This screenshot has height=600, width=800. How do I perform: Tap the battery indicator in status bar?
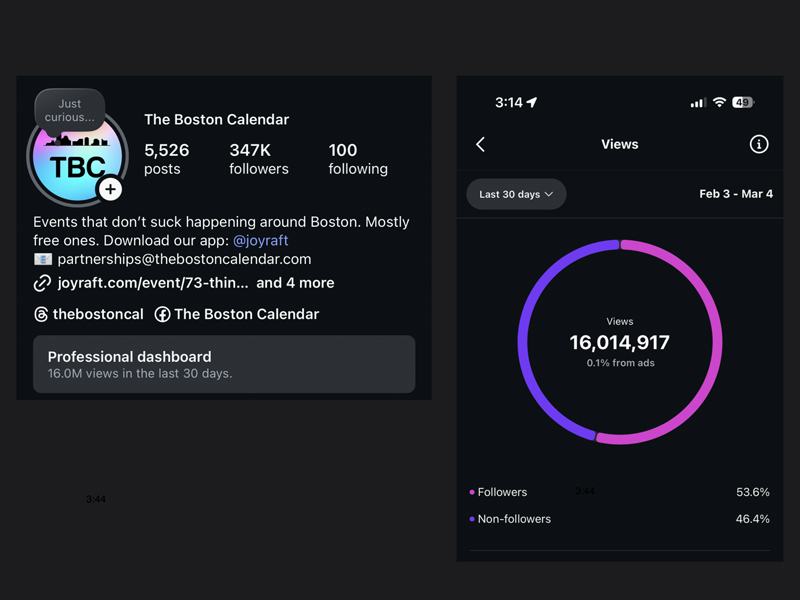coord(743,102)
